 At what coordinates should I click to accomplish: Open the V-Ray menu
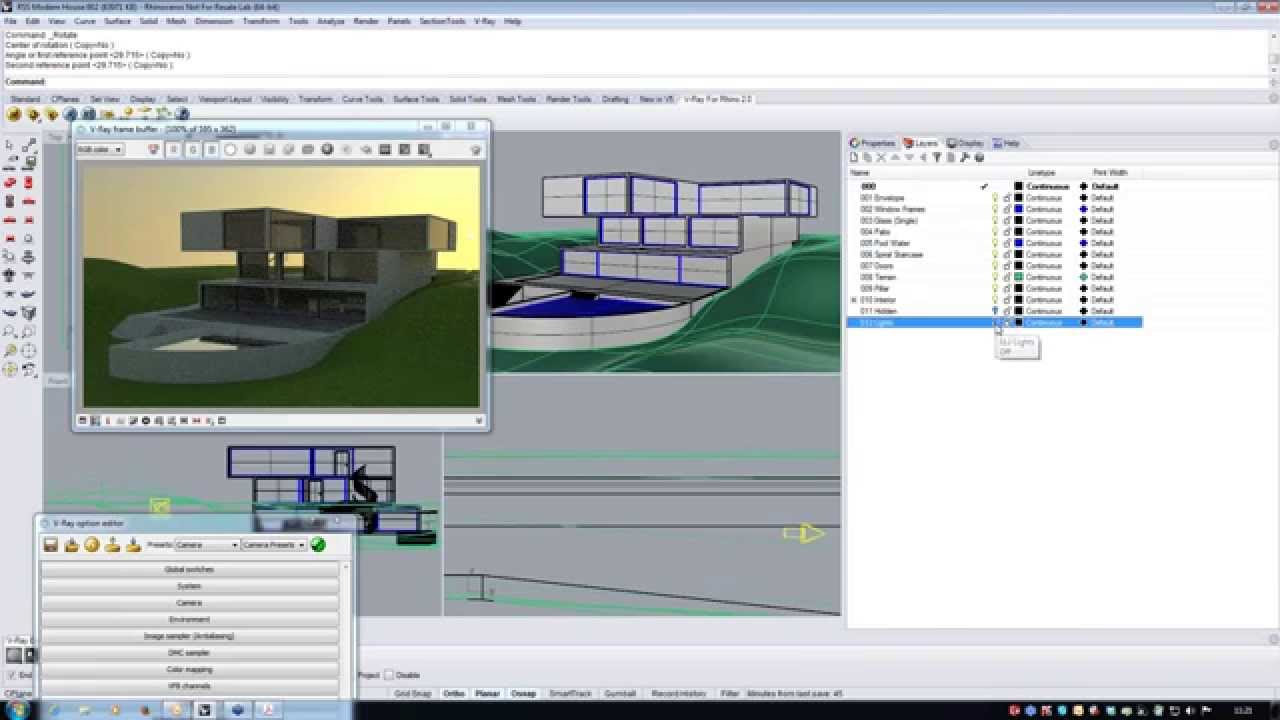tap(484, 21)
